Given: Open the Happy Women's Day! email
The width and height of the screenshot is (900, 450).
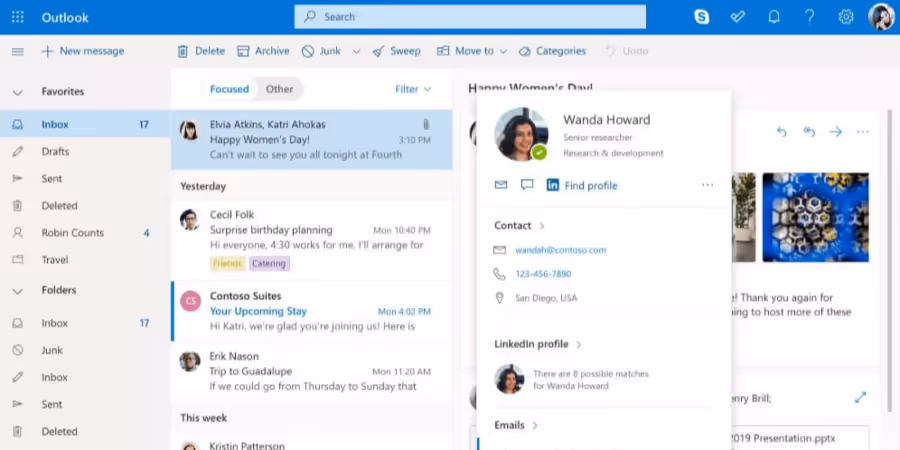Looking at the screenshot, I should (312, 139).
